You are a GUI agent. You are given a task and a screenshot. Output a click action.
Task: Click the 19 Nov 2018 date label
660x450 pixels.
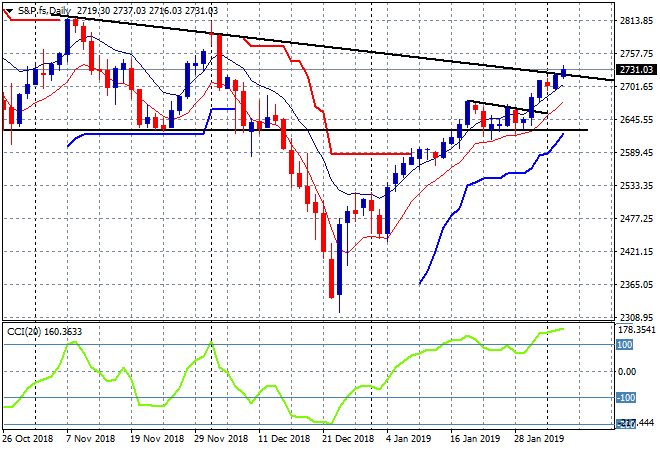pyautogui.click(x=157, y=439)
